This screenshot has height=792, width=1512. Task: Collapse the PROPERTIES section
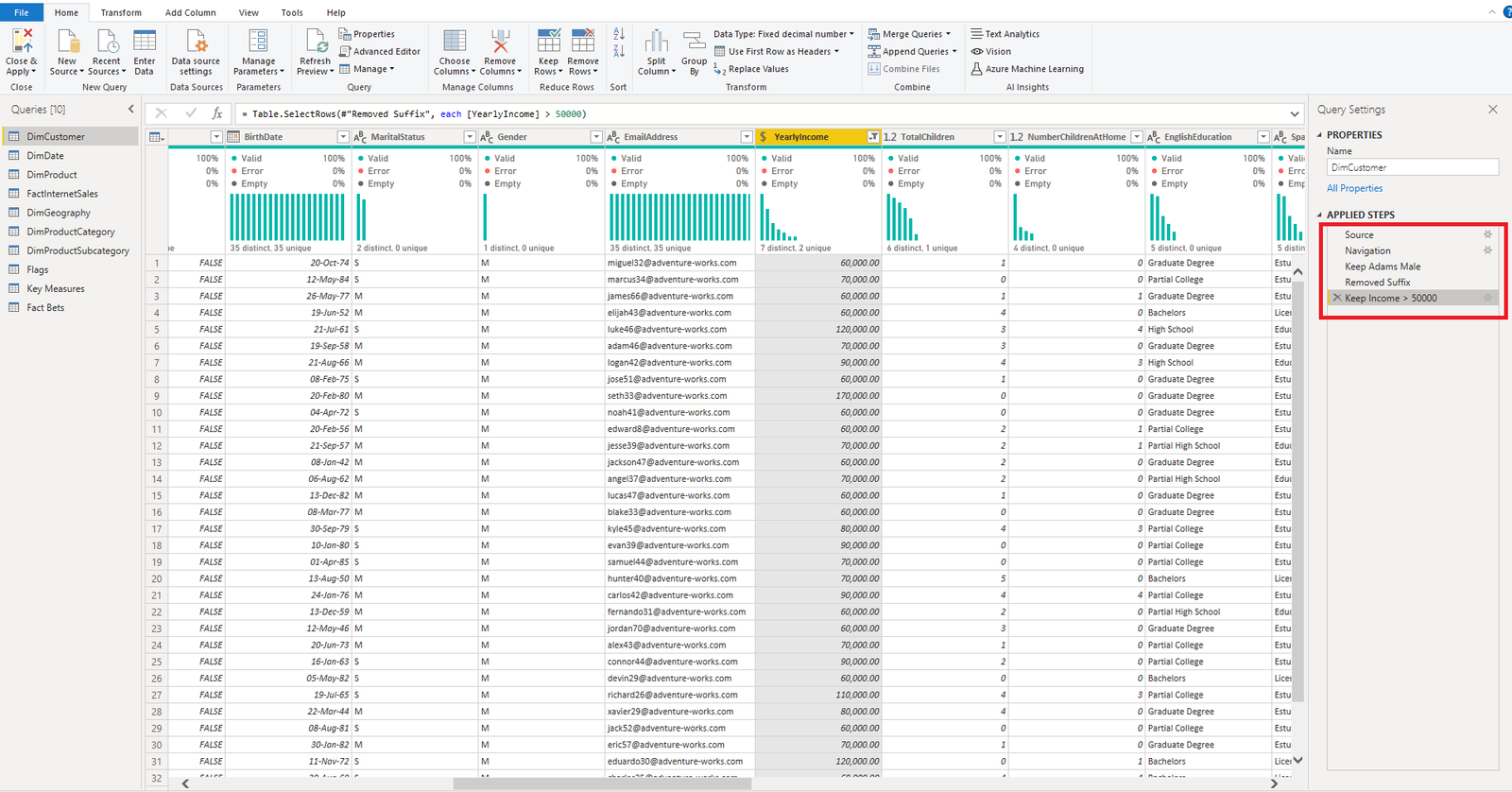tap(1320, 135)
